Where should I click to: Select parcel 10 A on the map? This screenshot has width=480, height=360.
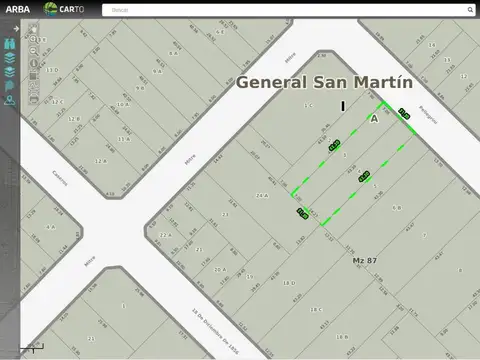click(x=123, y=104)
